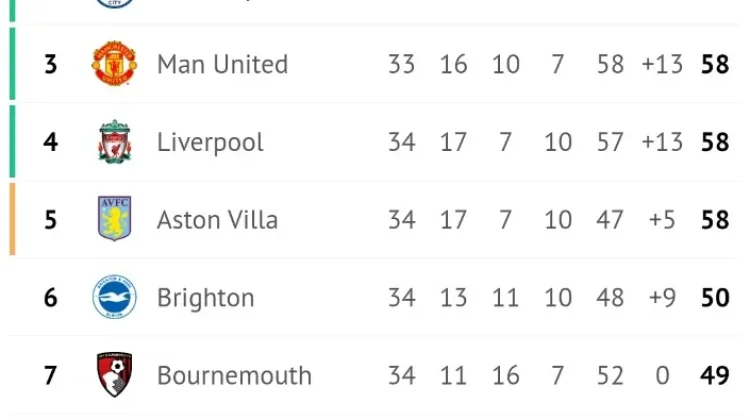Screen dimensions: 750x420
Task: Click the green qualification bar beside Liverpool
Action: pyautogui.click(x=12, y=142)
